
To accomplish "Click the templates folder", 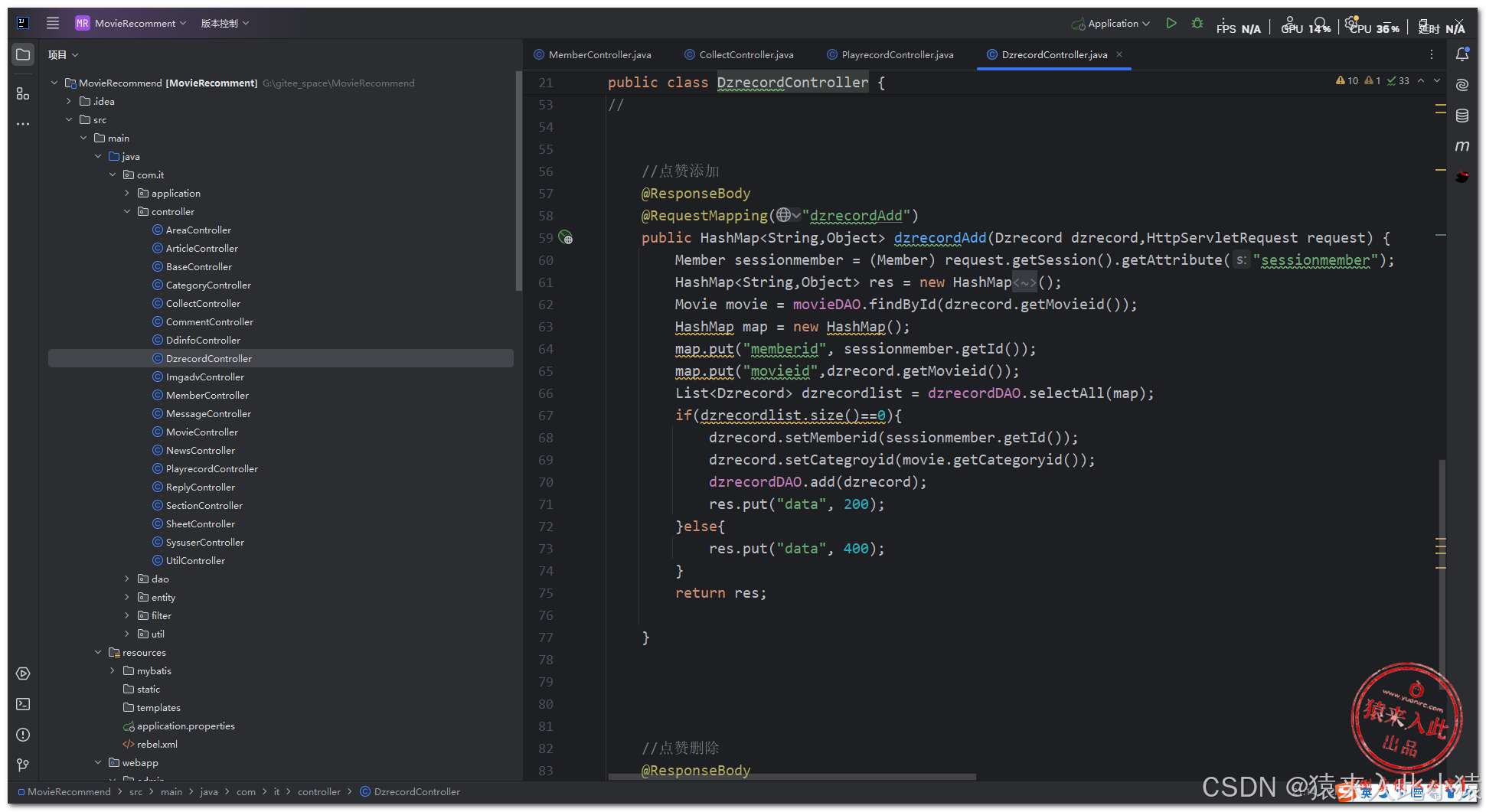I will 158,707.
